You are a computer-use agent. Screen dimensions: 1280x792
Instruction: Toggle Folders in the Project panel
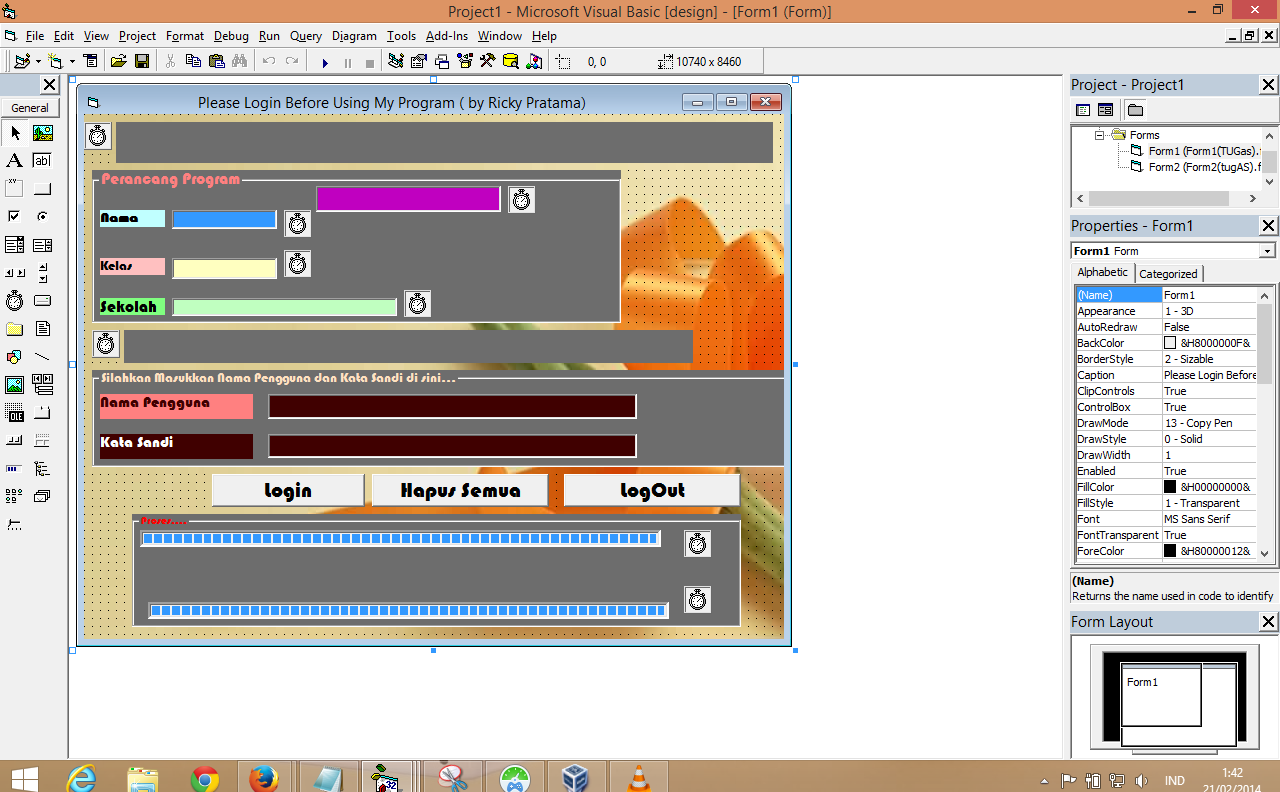1136,110
